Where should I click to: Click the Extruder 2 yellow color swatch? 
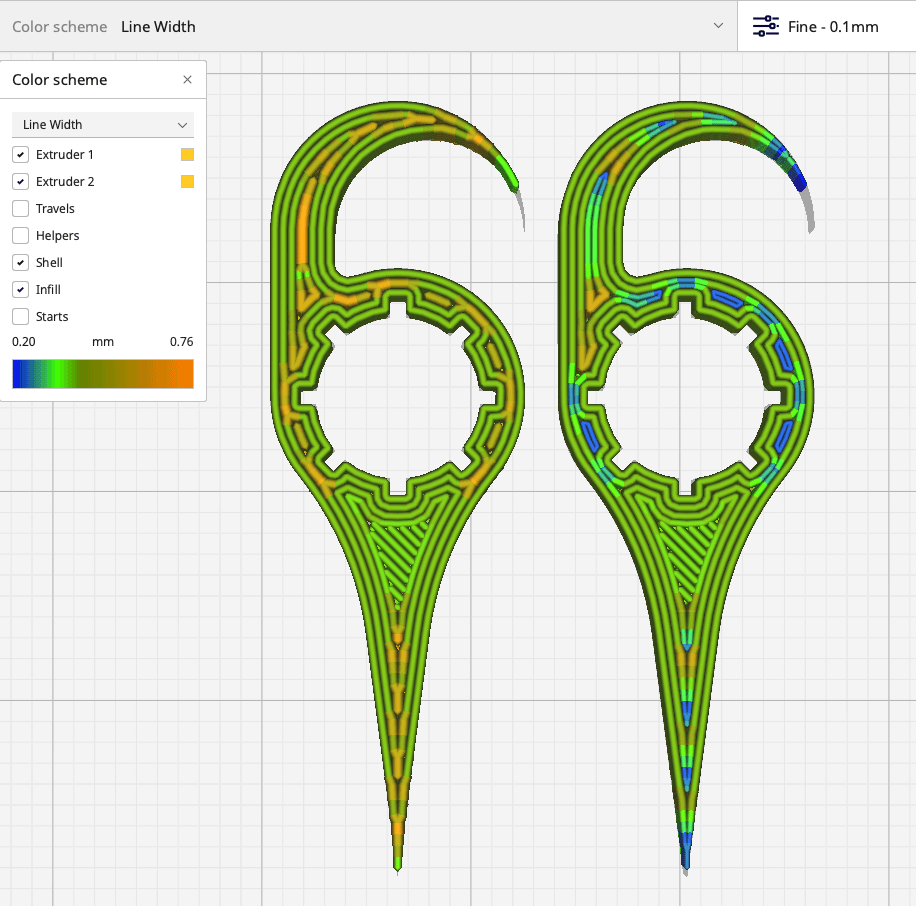tap(187, 182)
